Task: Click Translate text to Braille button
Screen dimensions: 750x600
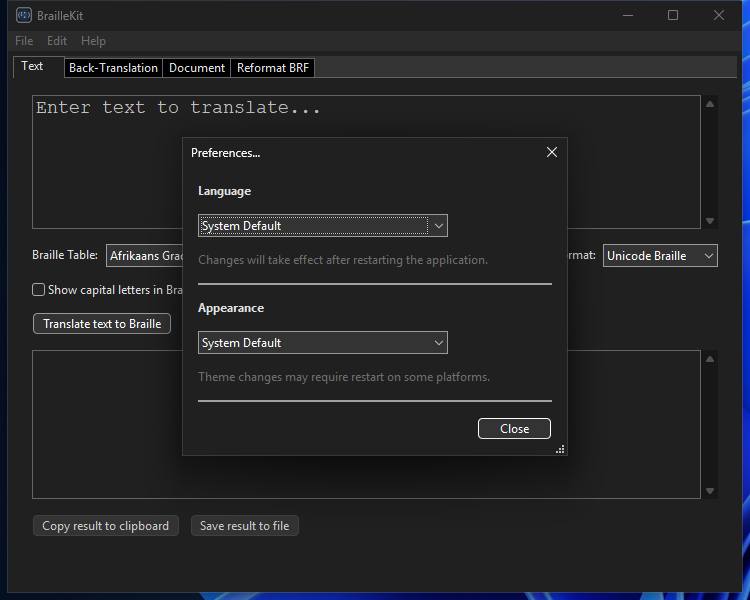Action: click(x=102, y=323)
